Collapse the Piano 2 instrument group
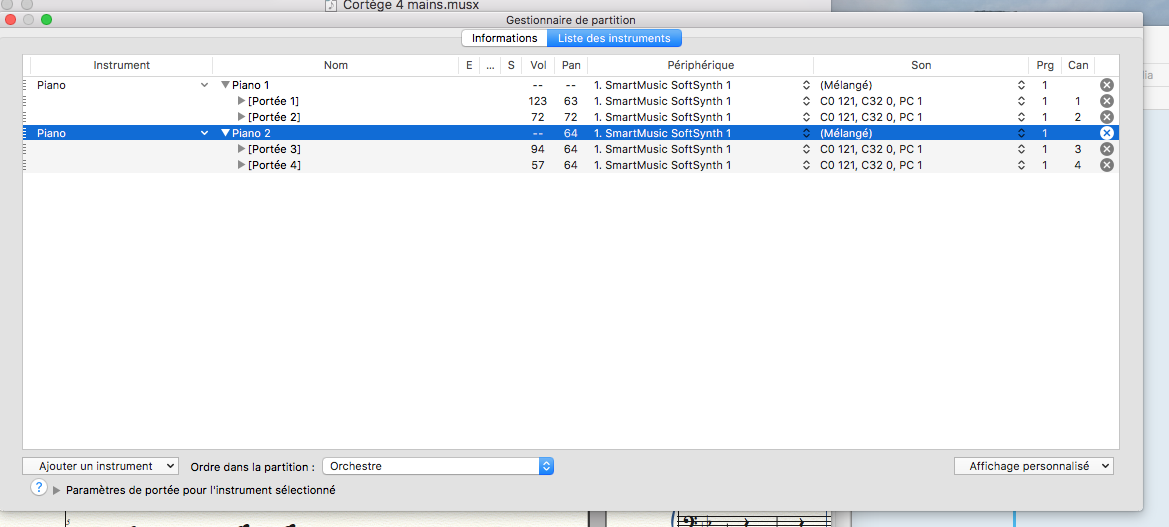 [226, 134]
